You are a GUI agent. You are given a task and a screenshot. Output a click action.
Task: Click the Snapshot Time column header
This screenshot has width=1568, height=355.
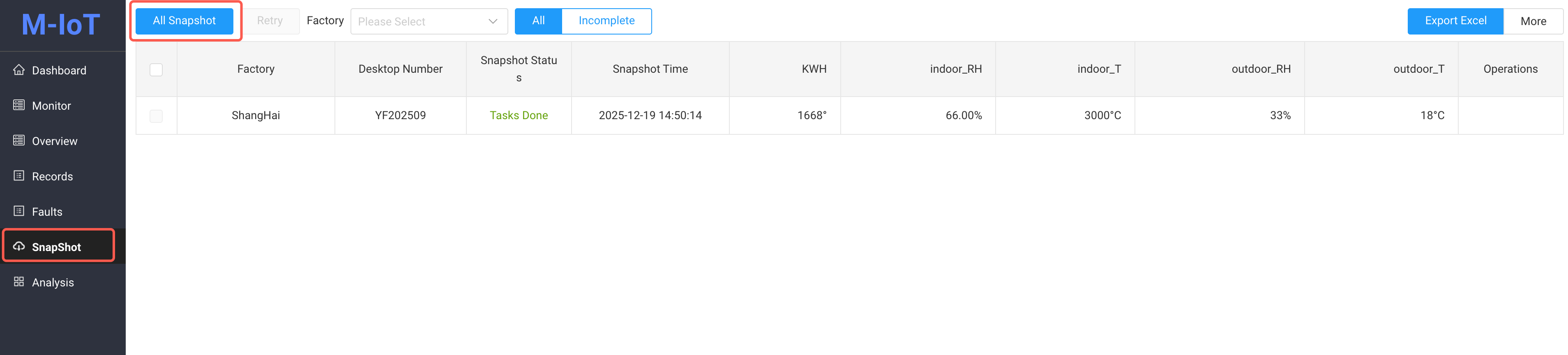coord(650,69)
